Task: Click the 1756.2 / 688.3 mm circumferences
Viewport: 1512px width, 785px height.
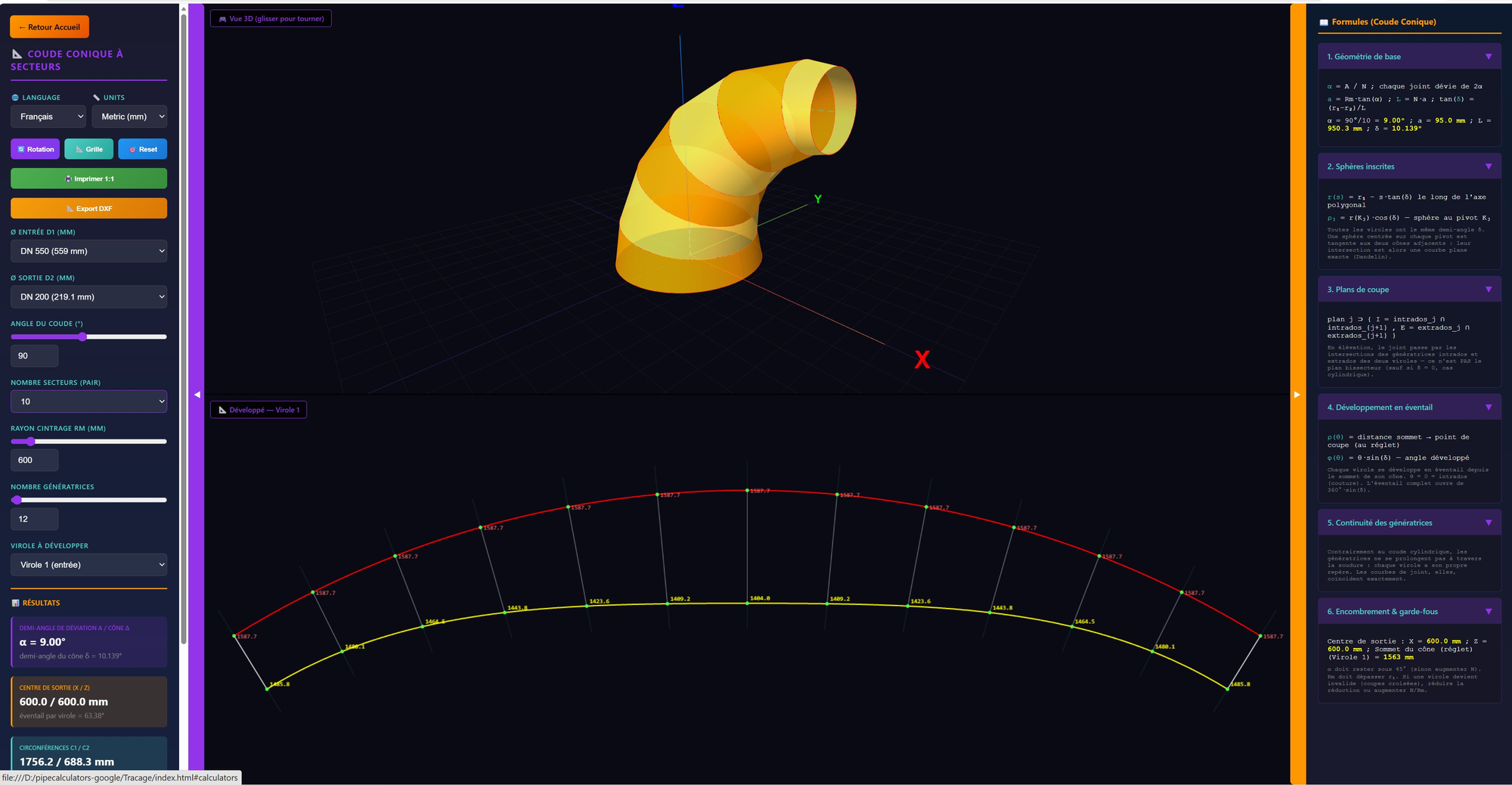Action: click(67, 762)
